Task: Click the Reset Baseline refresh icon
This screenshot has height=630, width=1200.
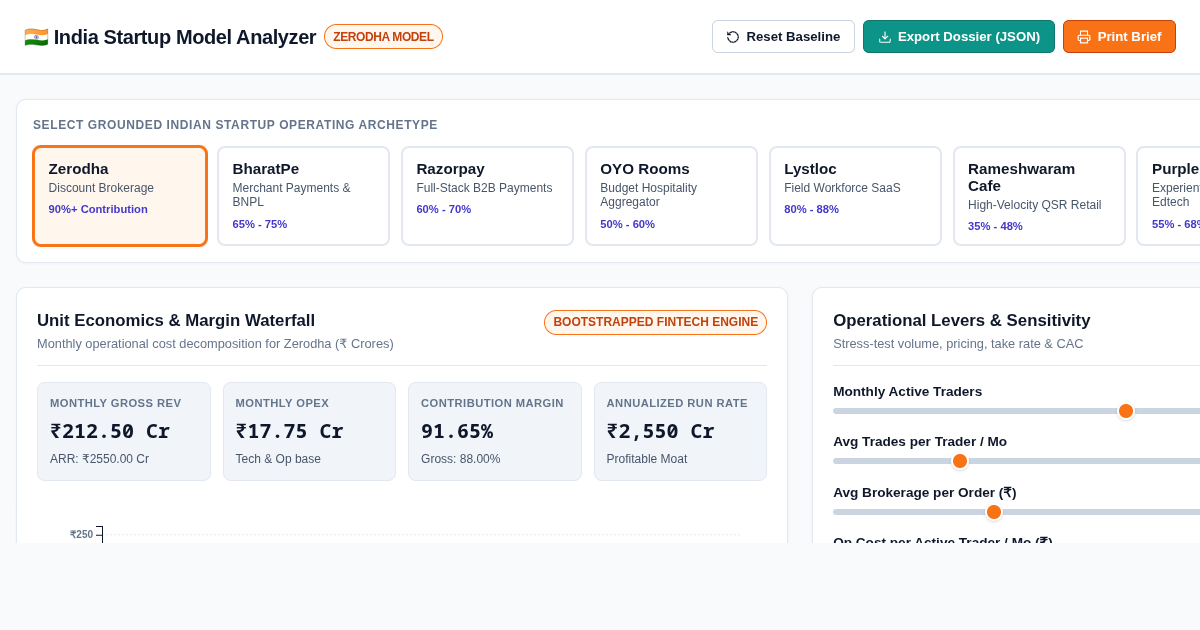Action: (733, 37)
